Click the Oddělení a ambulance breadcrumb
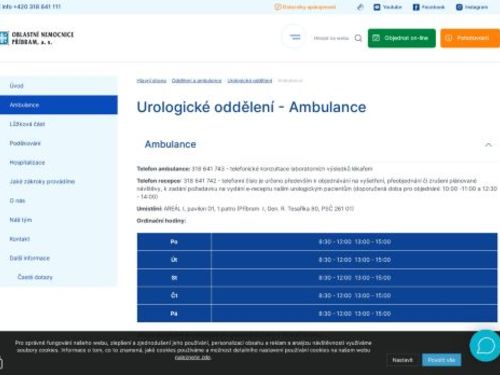The height and width of the screenshot is (375, 500). pos(197,81)
